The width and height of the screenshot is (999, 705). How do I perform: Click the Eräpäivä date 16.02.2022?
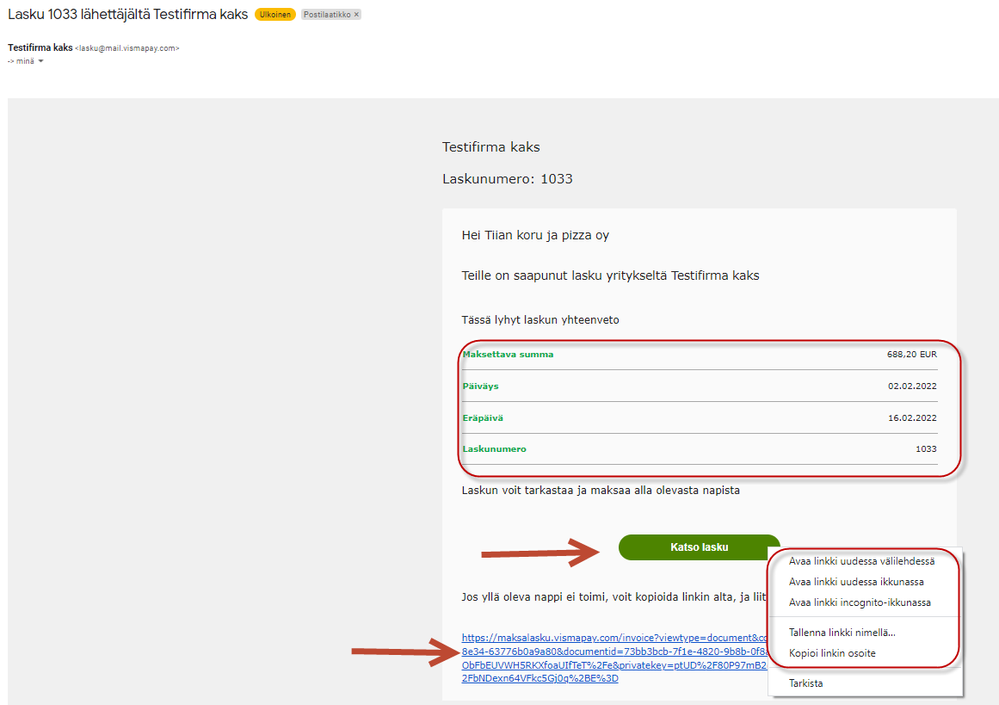click(912, 418)
